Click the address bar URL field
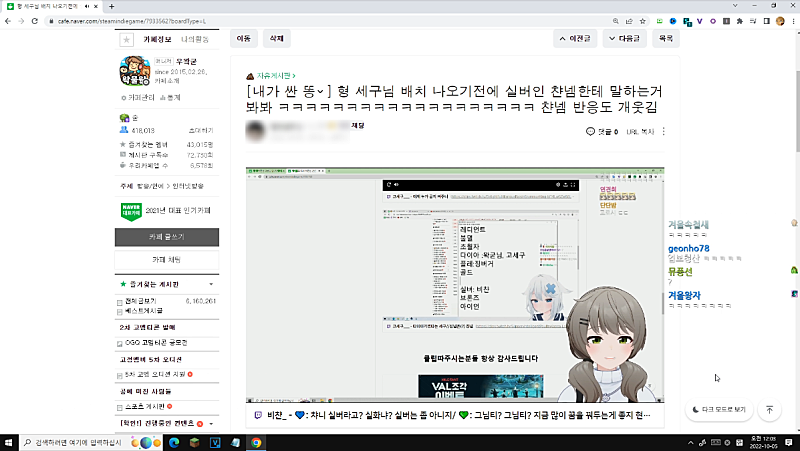Screen dimensions: 800x451 point(327,21)
